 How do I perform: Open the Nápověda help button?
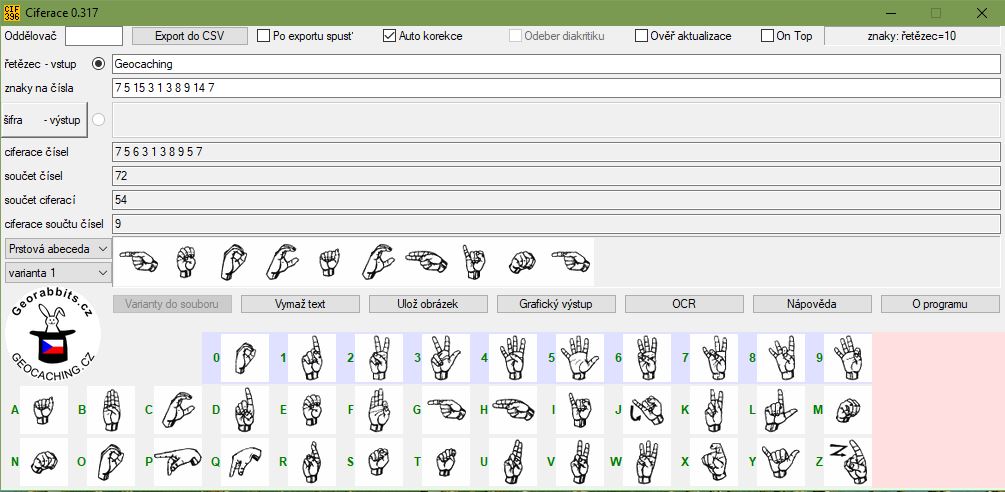pyautogui.click(x=812, y=304)
